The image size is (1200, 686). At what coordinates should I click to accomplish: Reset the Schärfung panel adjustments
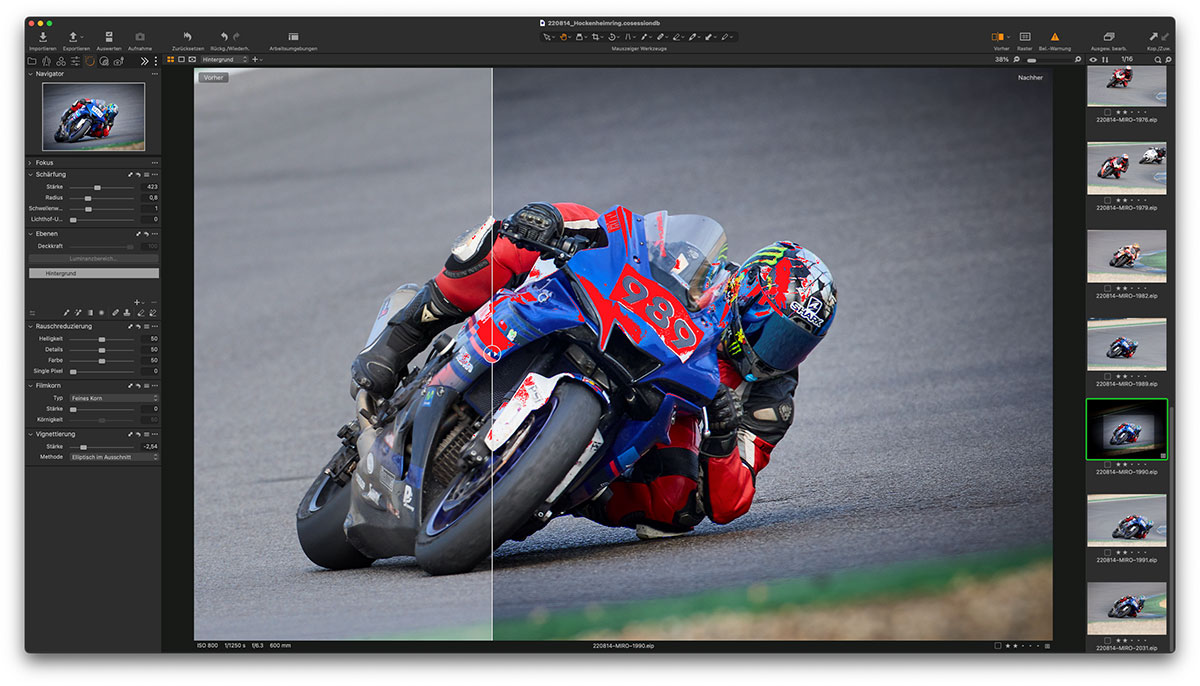pos(138,174)
